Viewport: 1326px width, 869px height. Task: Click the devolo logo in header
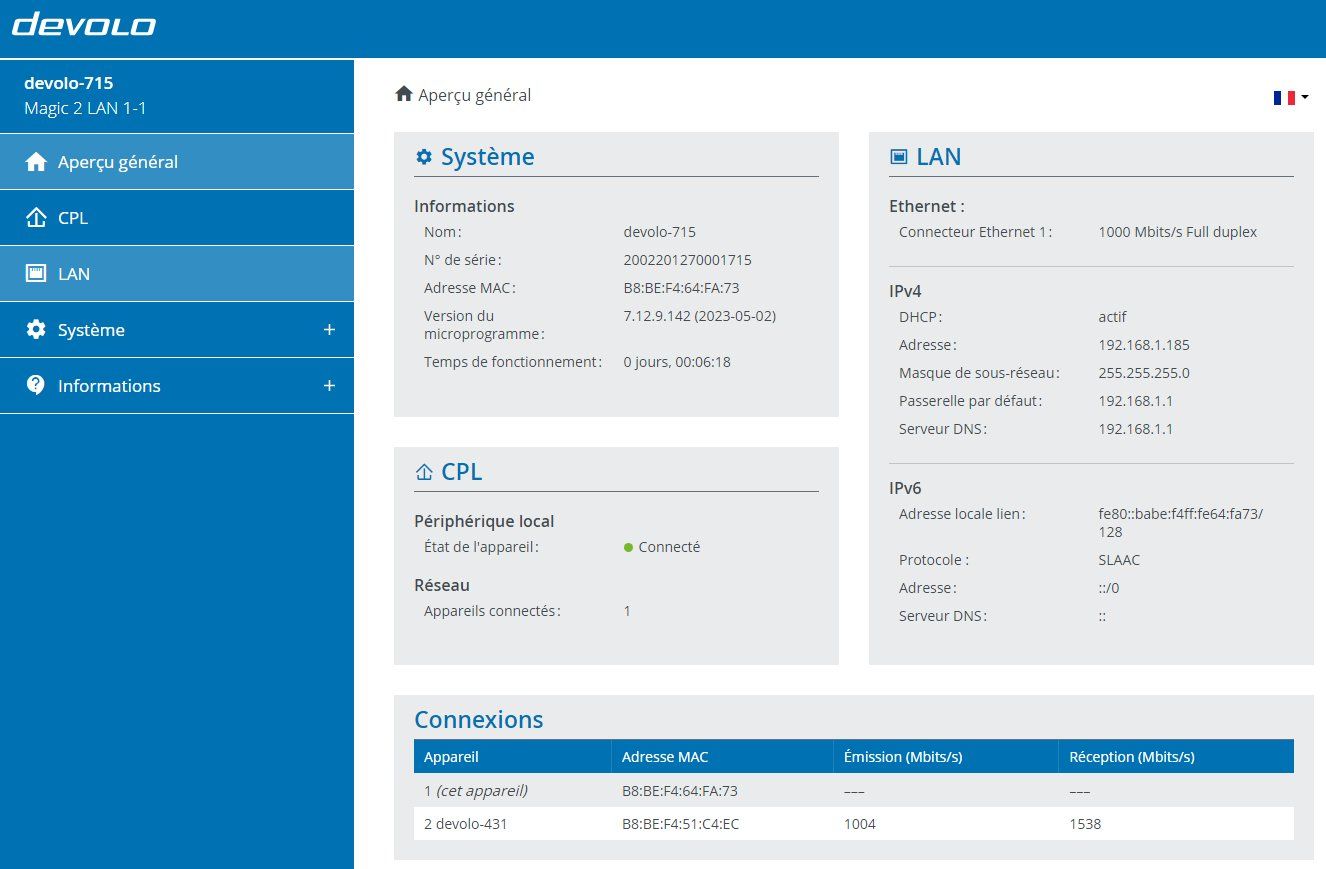(x=84, y=24)
